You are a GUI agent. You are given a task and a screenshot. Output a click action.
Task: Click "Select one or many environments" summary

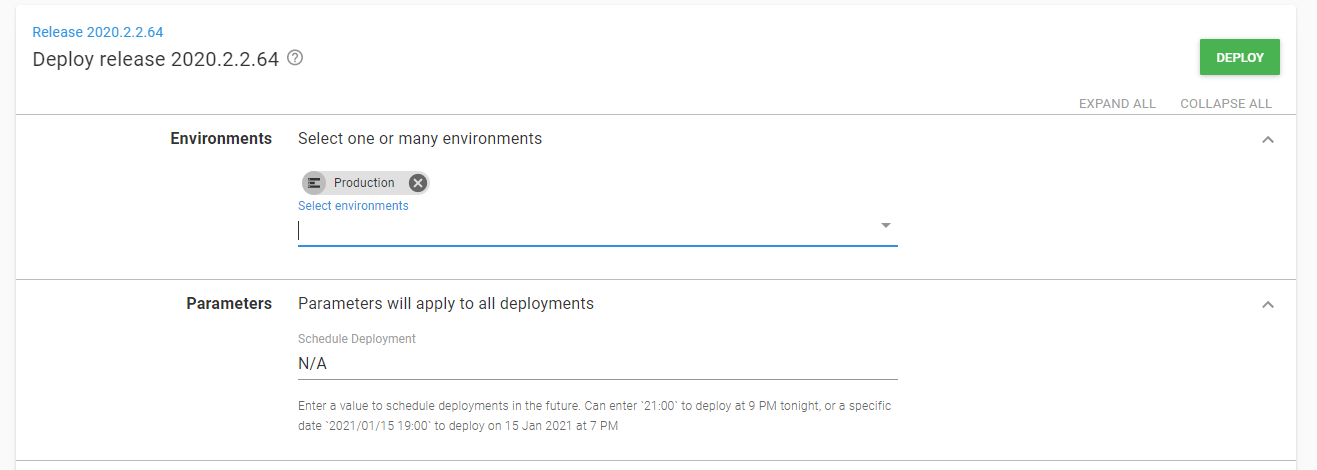pos(420,139)
